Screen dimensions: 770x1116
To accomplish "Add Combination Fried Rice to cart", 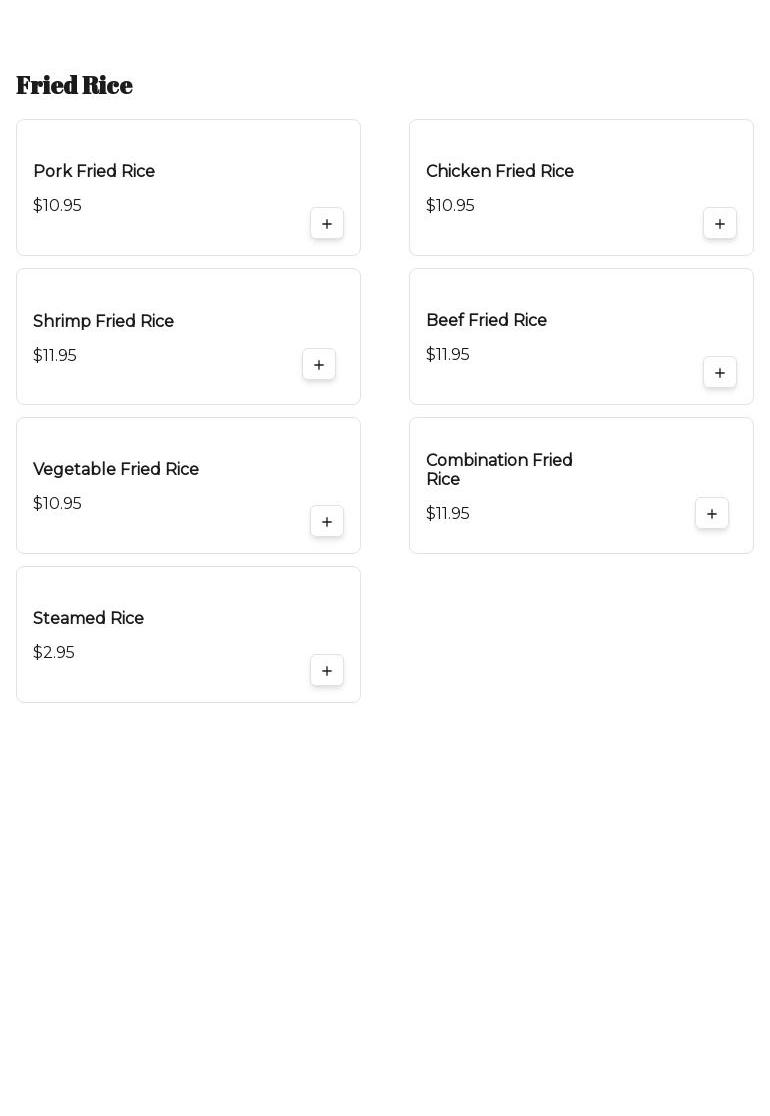I will coord(712,514).
